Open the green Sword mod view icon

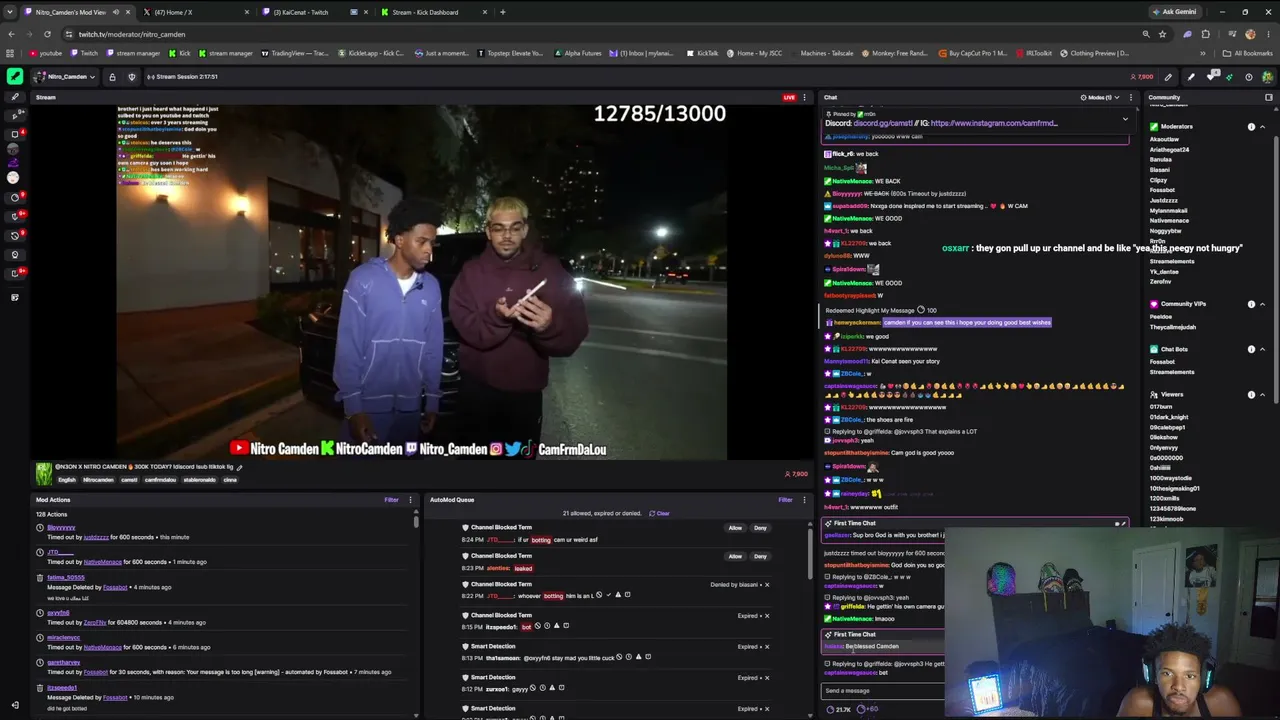15,76
